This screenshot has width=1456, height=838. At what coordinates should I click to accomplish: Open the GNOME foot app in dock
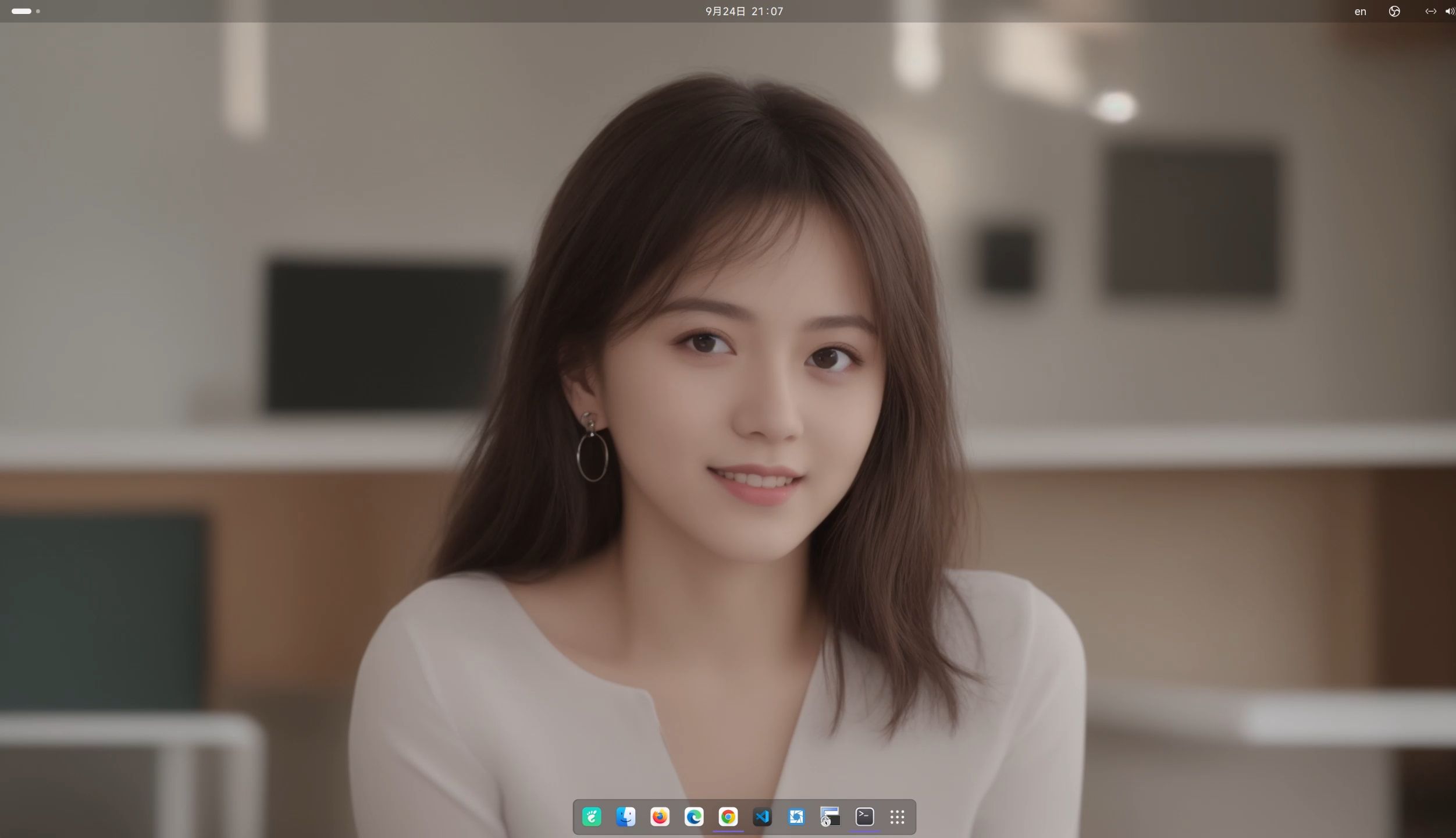(592, 817)
